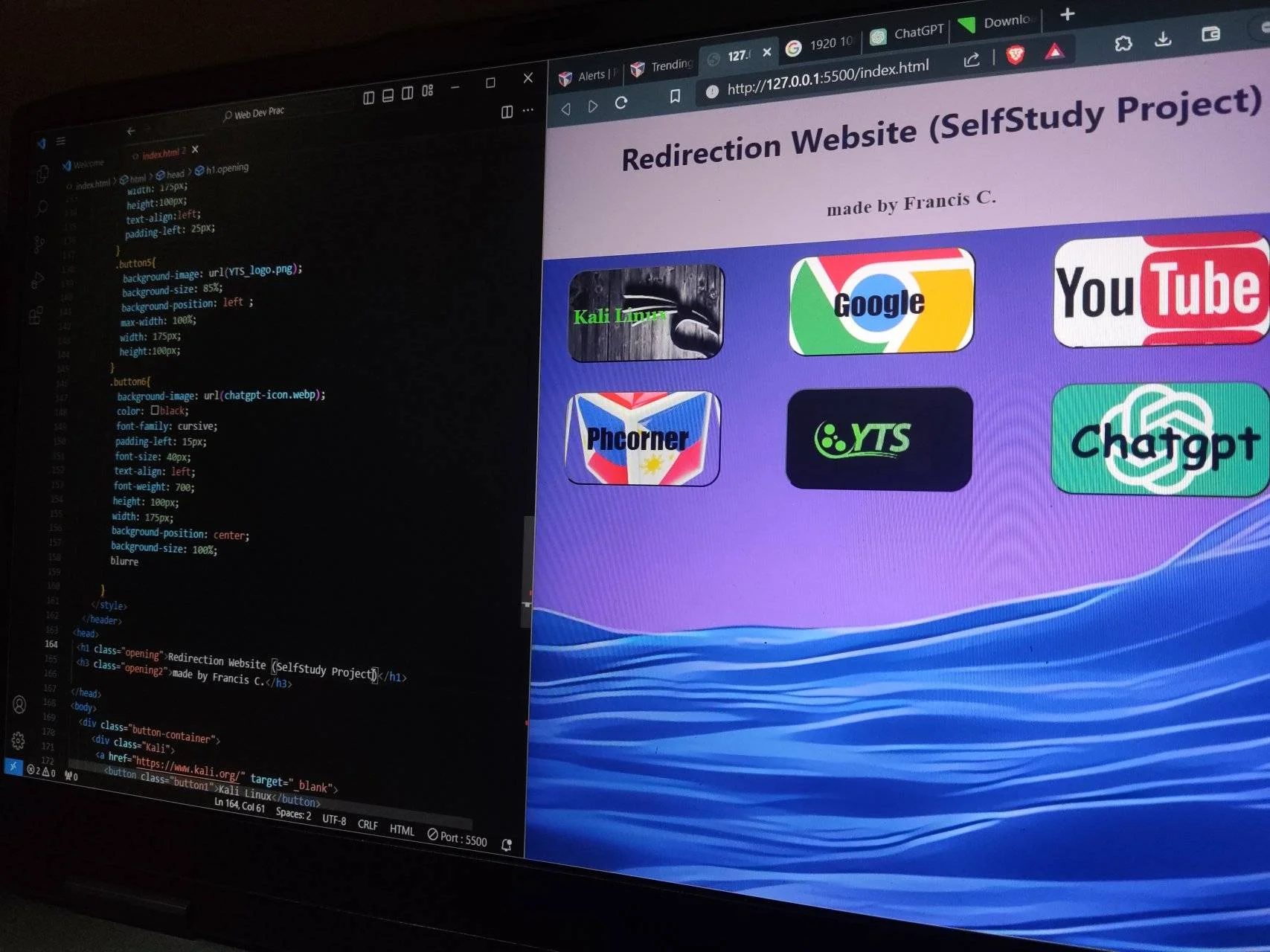This screenshot has height=952, width=1270.
Task: Click the errors and warnings count in the status bar
Action: [x=42, y=771]
